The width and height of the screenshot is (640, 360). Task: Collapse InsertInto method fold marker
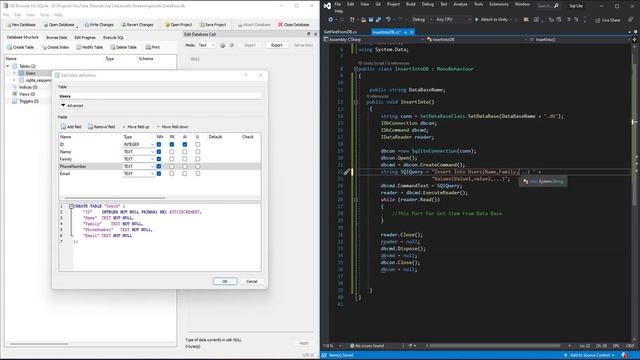tap(356, 102)
